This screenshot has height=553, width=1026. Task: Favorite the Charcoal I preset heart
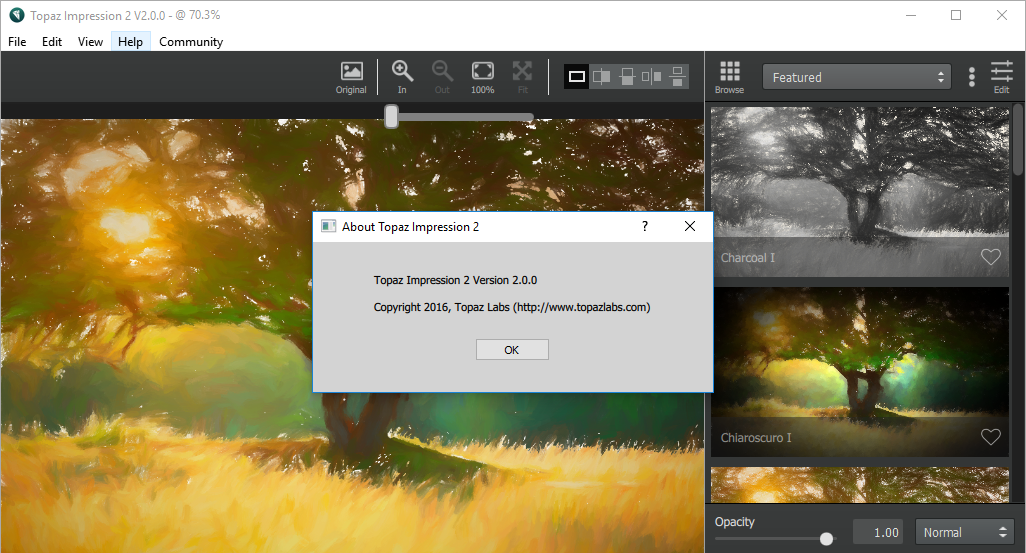pyautogui.click(x=990, y=258)
